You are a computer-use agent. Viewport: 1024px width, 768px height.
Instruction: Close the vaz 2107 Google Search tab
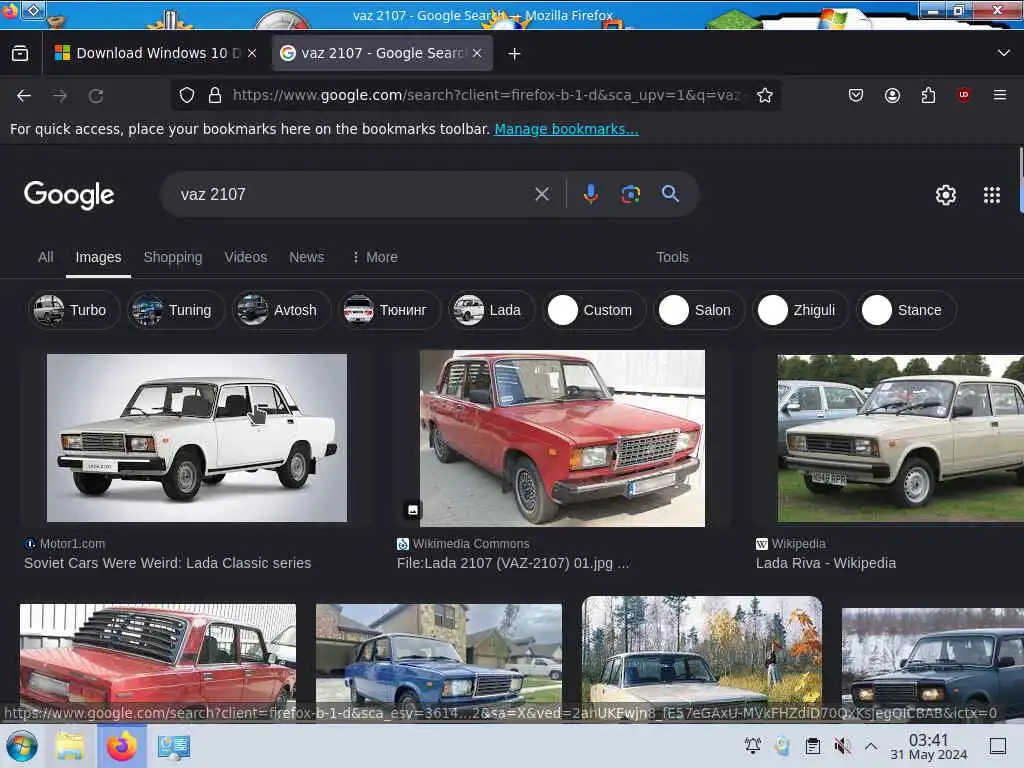(477, 53)
